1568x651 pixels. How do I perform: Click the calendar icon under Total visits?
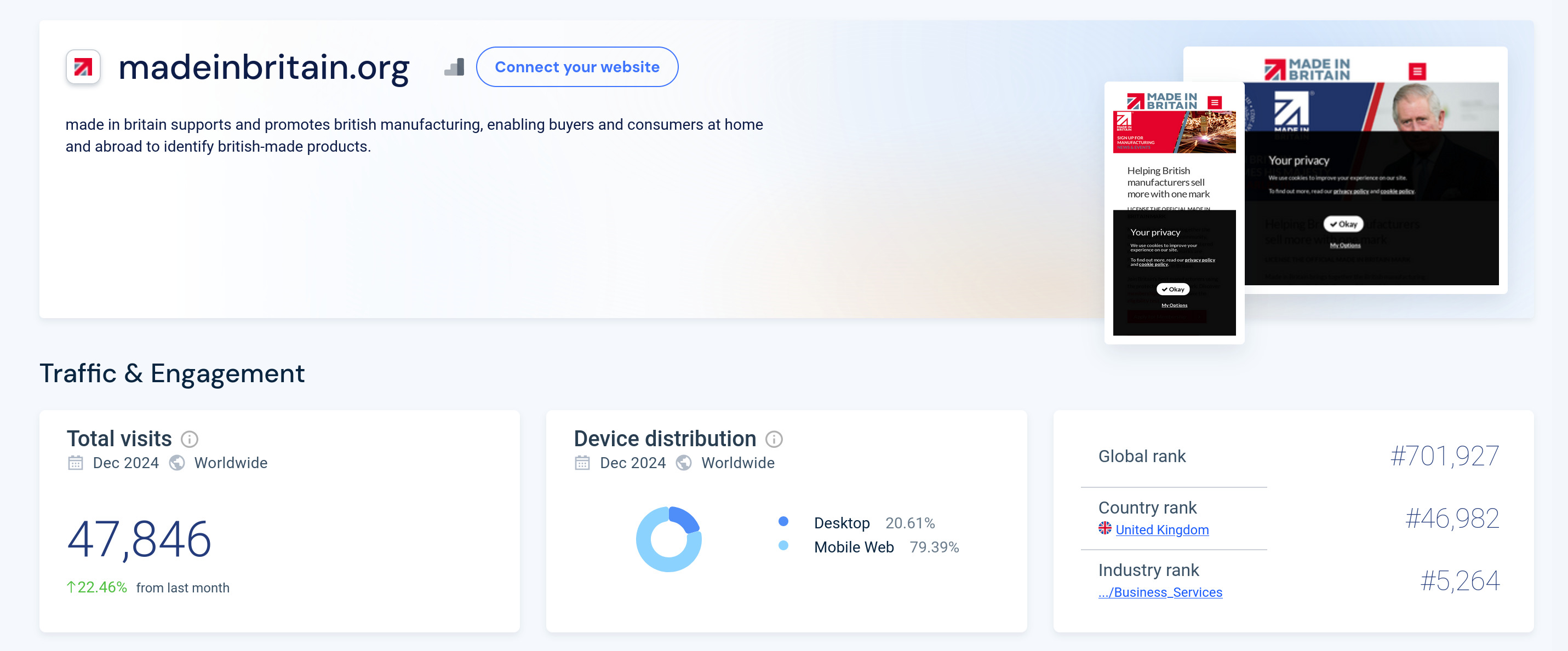76,463
